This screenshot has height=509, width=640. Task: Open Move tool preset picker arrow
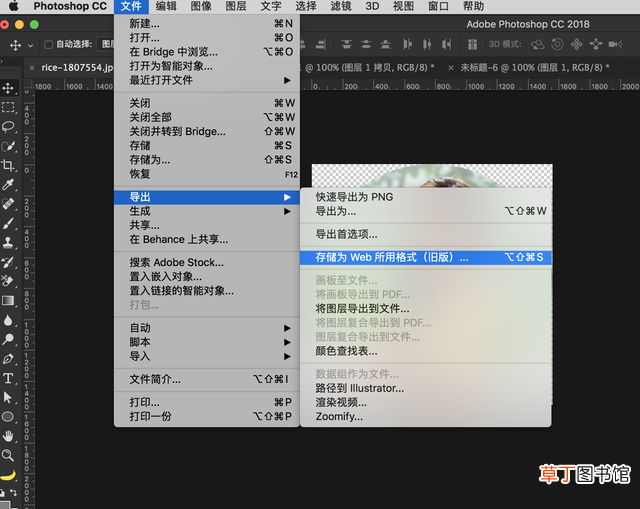pos(31,45)
